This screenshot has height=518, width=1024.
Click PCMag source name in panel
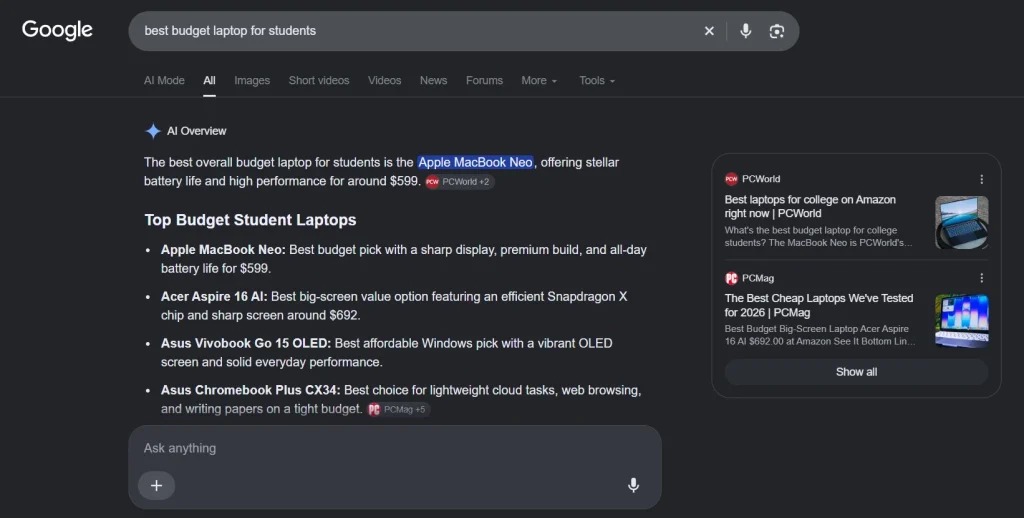(758, 278)
